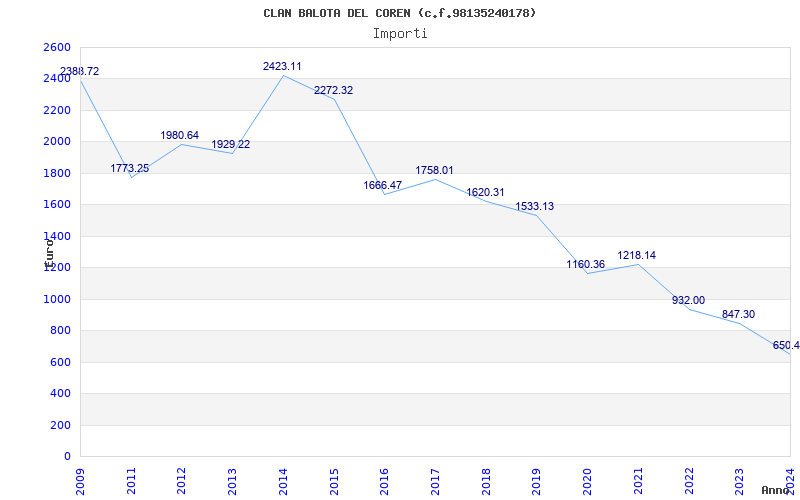Select the 1666.47 data label

(x=383, y=185)
